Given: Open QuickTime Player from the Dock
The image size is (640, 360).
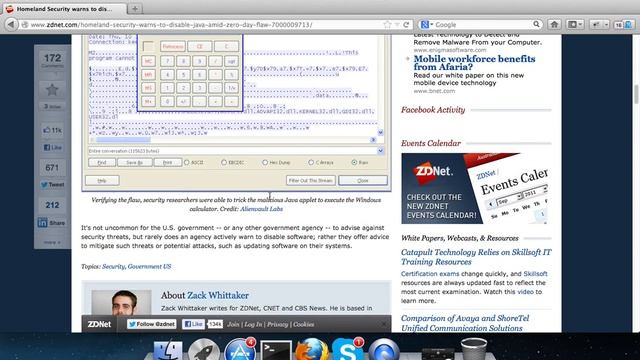Looking at the screenshot, I should [384, 350].
